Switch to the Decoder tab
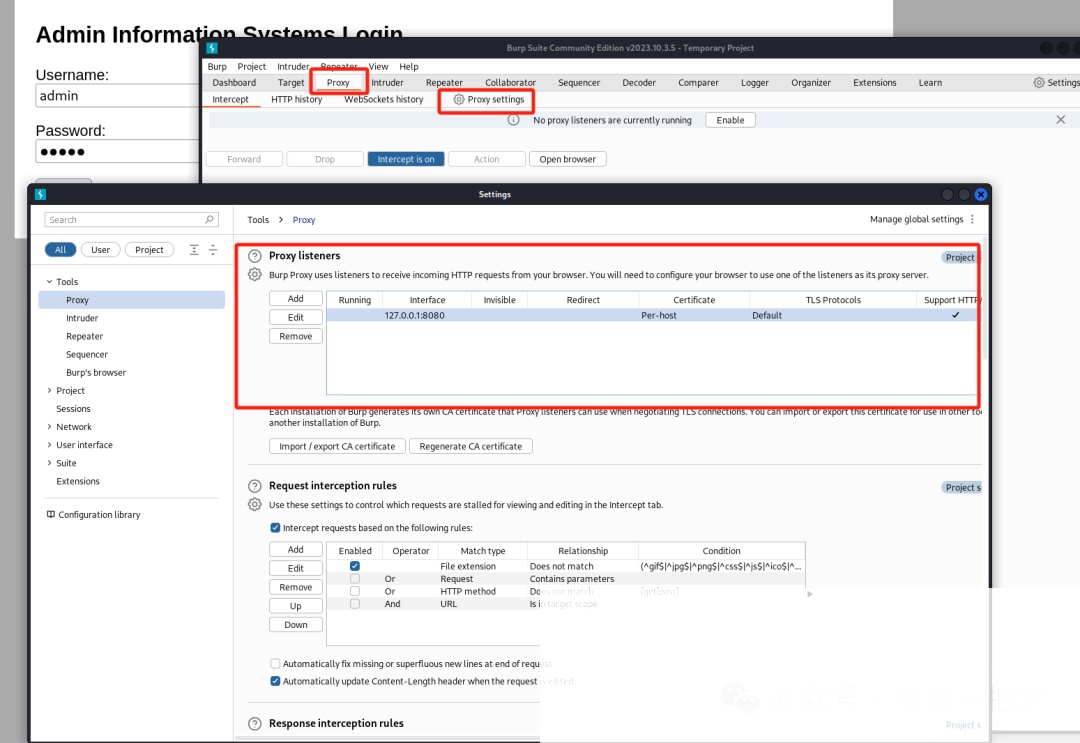 click(639, 83)
